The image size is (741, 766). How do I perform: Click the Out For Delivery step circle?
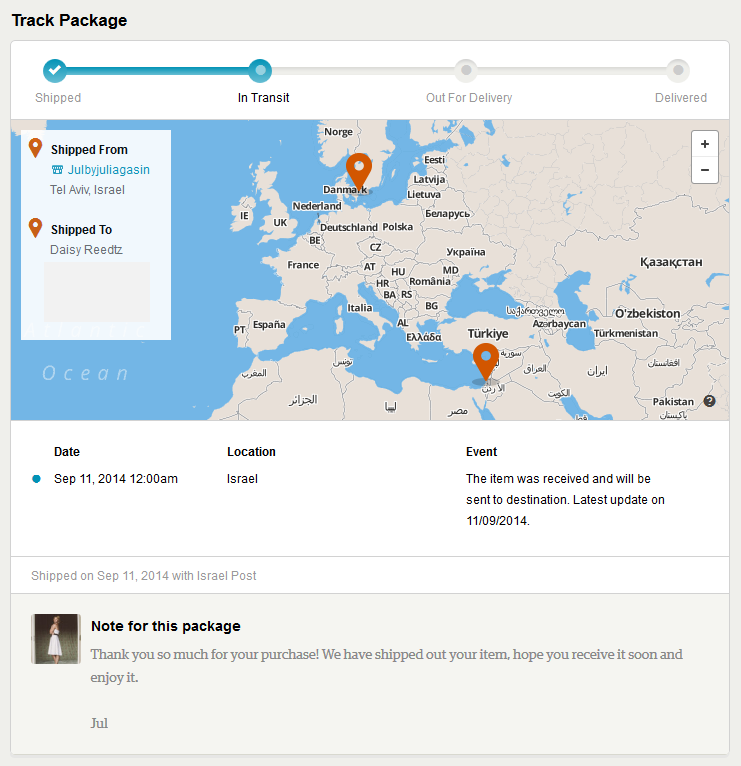coord(466,70)
